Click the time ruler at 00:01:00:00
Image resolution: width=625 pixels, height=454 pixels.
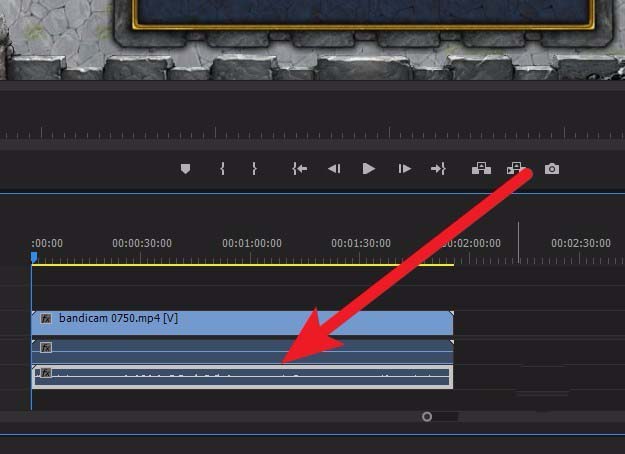tap(252, 244)
